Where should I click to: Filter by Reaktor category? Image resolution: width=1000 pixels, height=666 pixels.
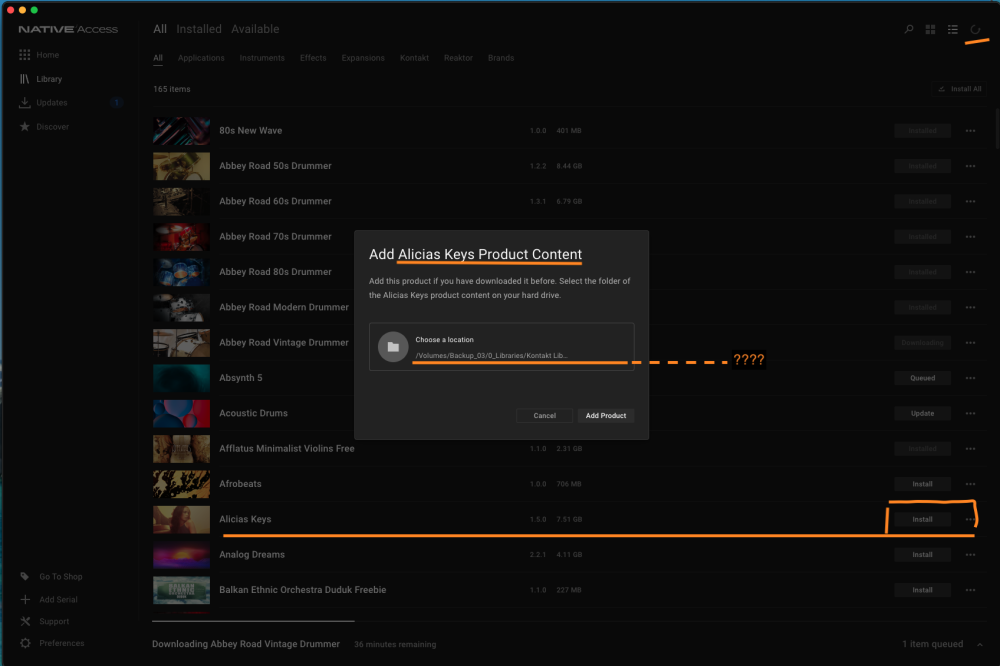coord(458,58)
